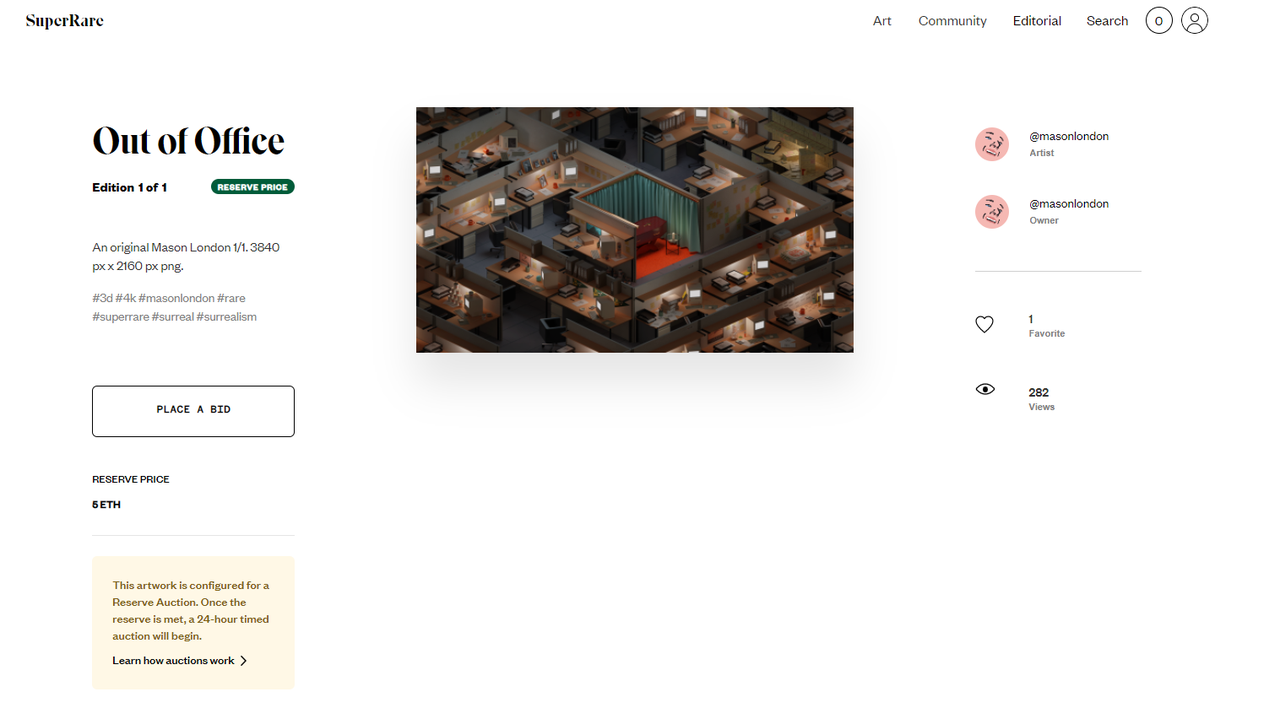The height and width of the screenshot is (708, 1280).
Task: Click the artist name @masonlondon link
Action: [x=1069, y=136]
